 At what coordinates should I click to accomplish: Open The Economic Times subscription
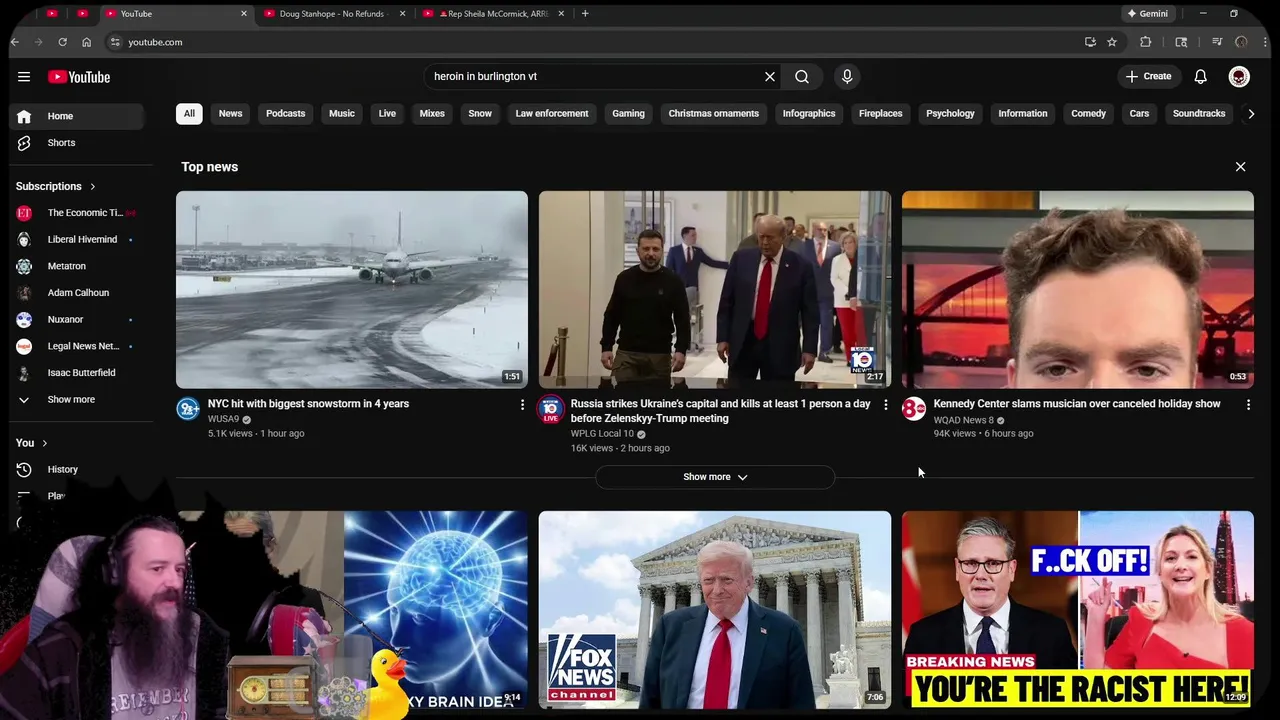[x=77, y=213]
